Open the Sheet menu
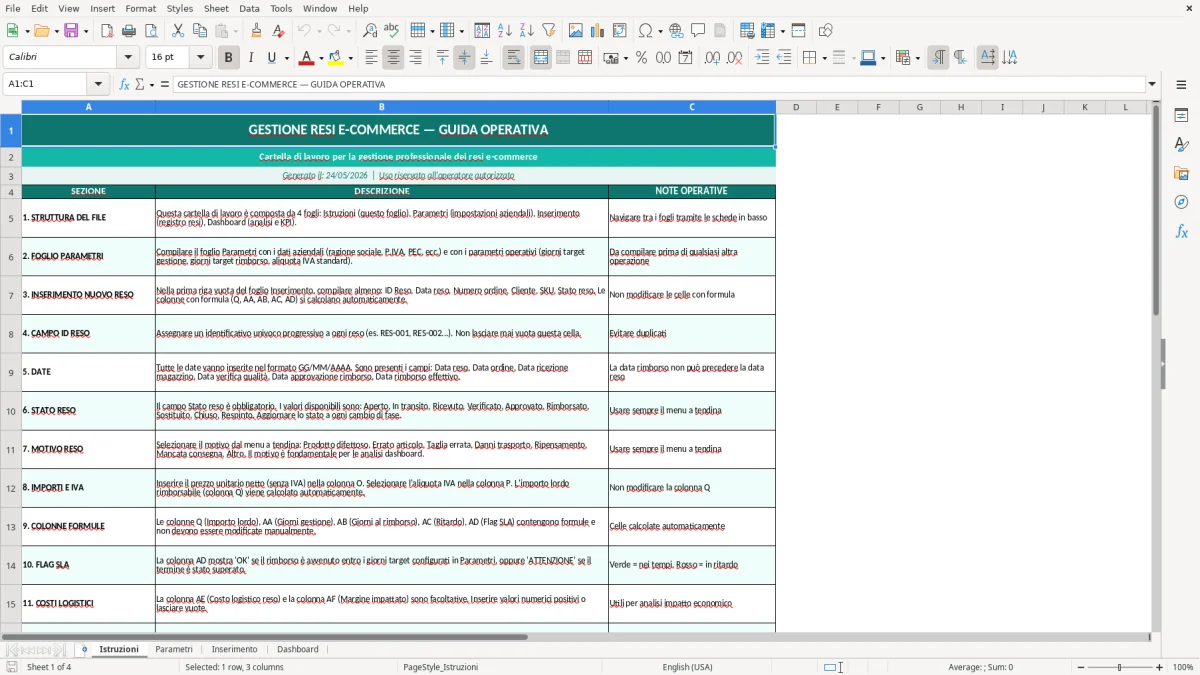 216,8
